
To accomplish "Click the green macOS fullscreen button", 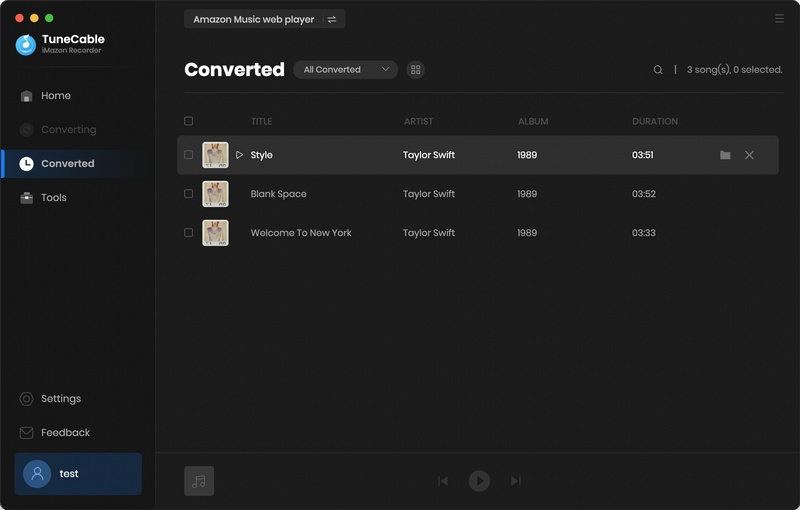I will [x=49, y=18].
